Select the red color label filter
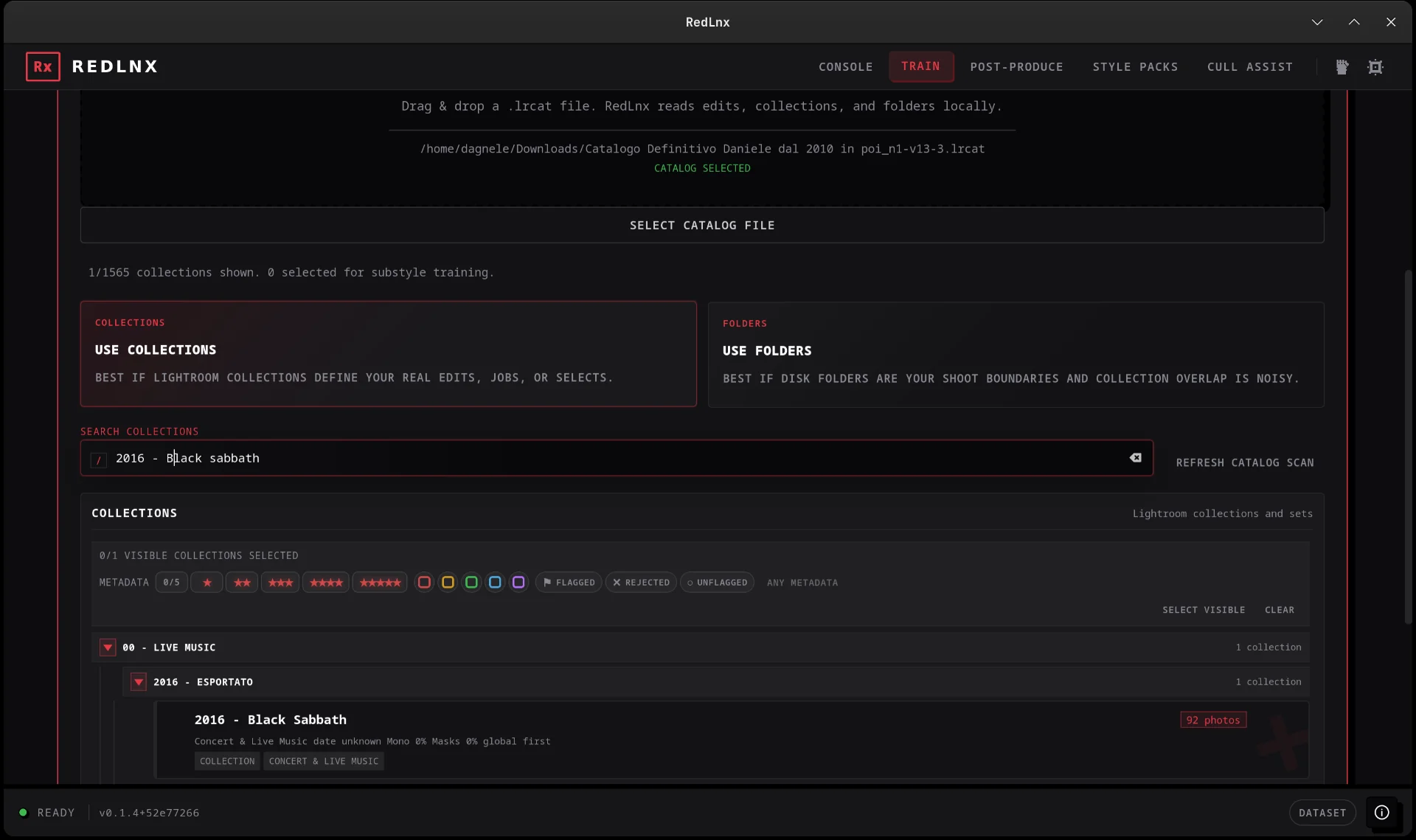This screenshot has height=840, width=1416. coord(424,583)
